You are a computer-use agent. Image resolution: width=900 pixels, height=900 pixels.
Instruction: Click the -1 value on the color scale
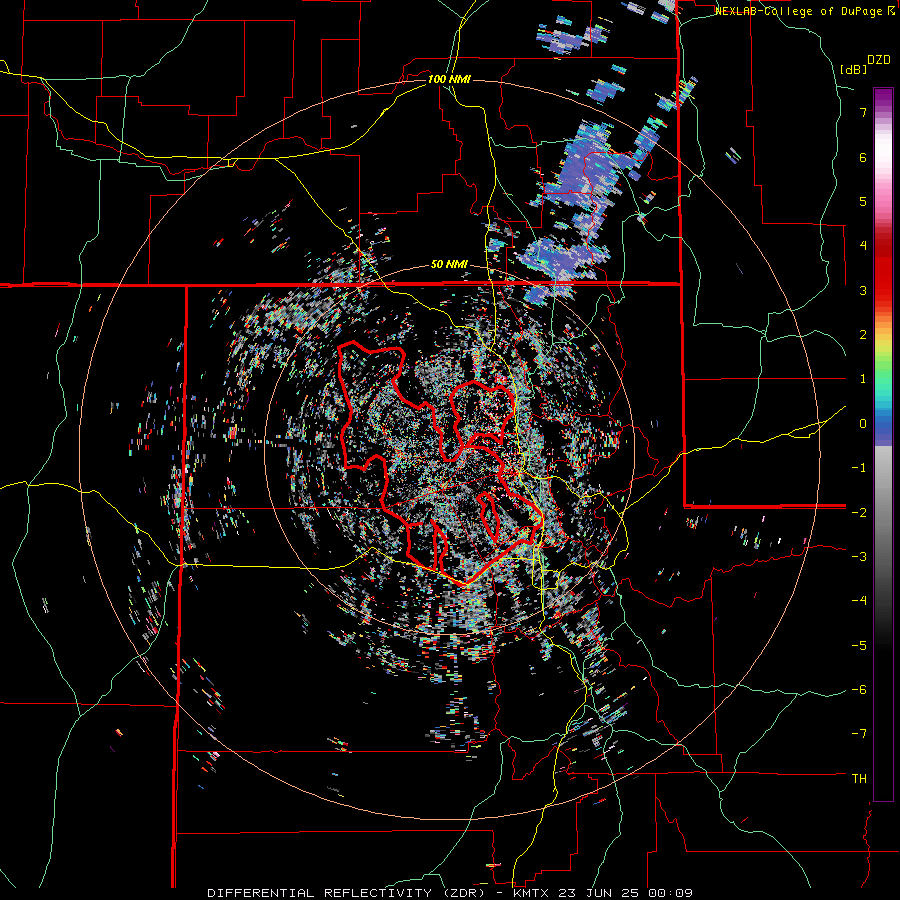pyautogui.click(x=859, y=468)
